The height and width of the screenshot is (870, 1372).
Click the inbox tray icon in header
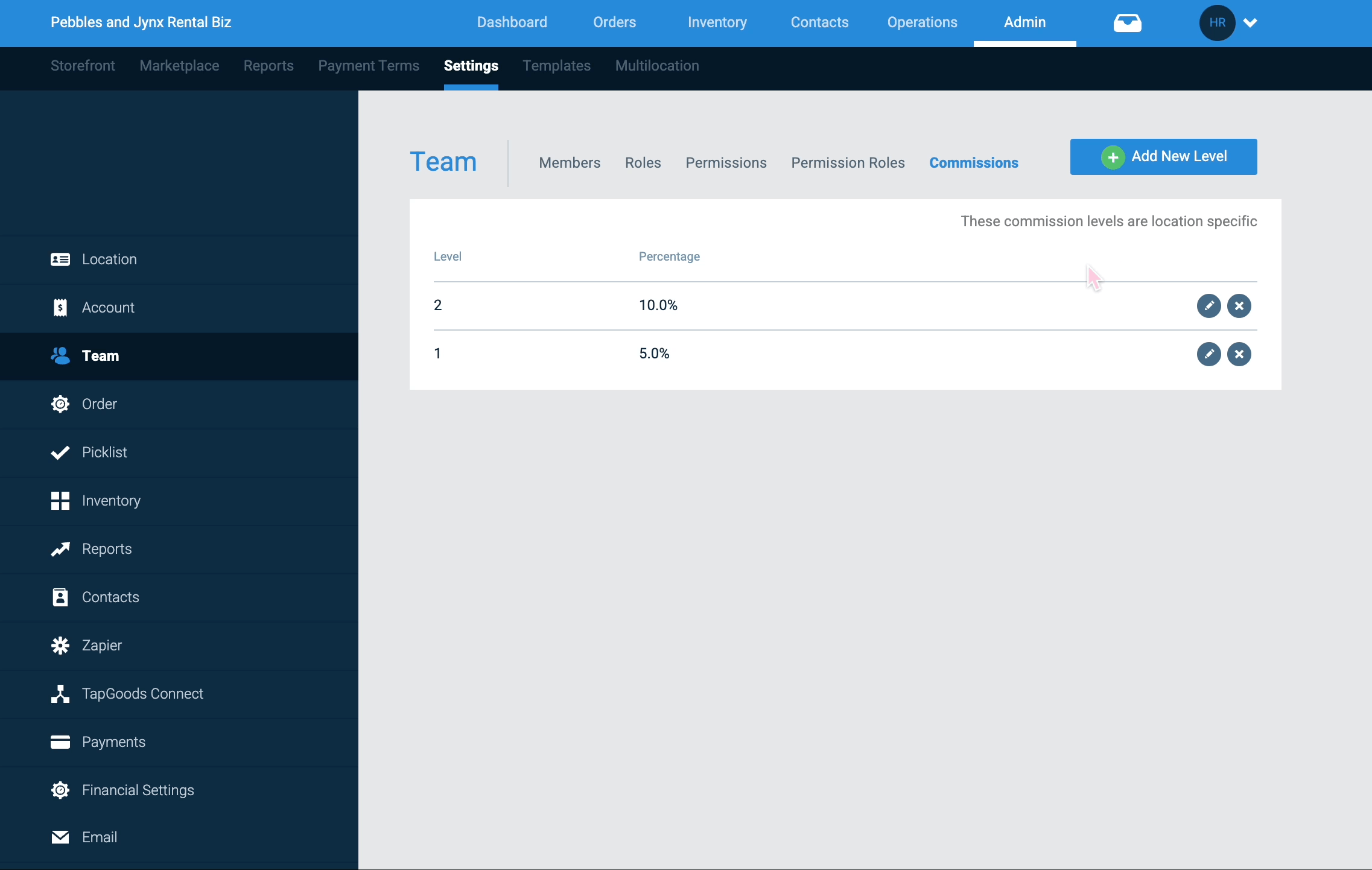[1126, 23]
